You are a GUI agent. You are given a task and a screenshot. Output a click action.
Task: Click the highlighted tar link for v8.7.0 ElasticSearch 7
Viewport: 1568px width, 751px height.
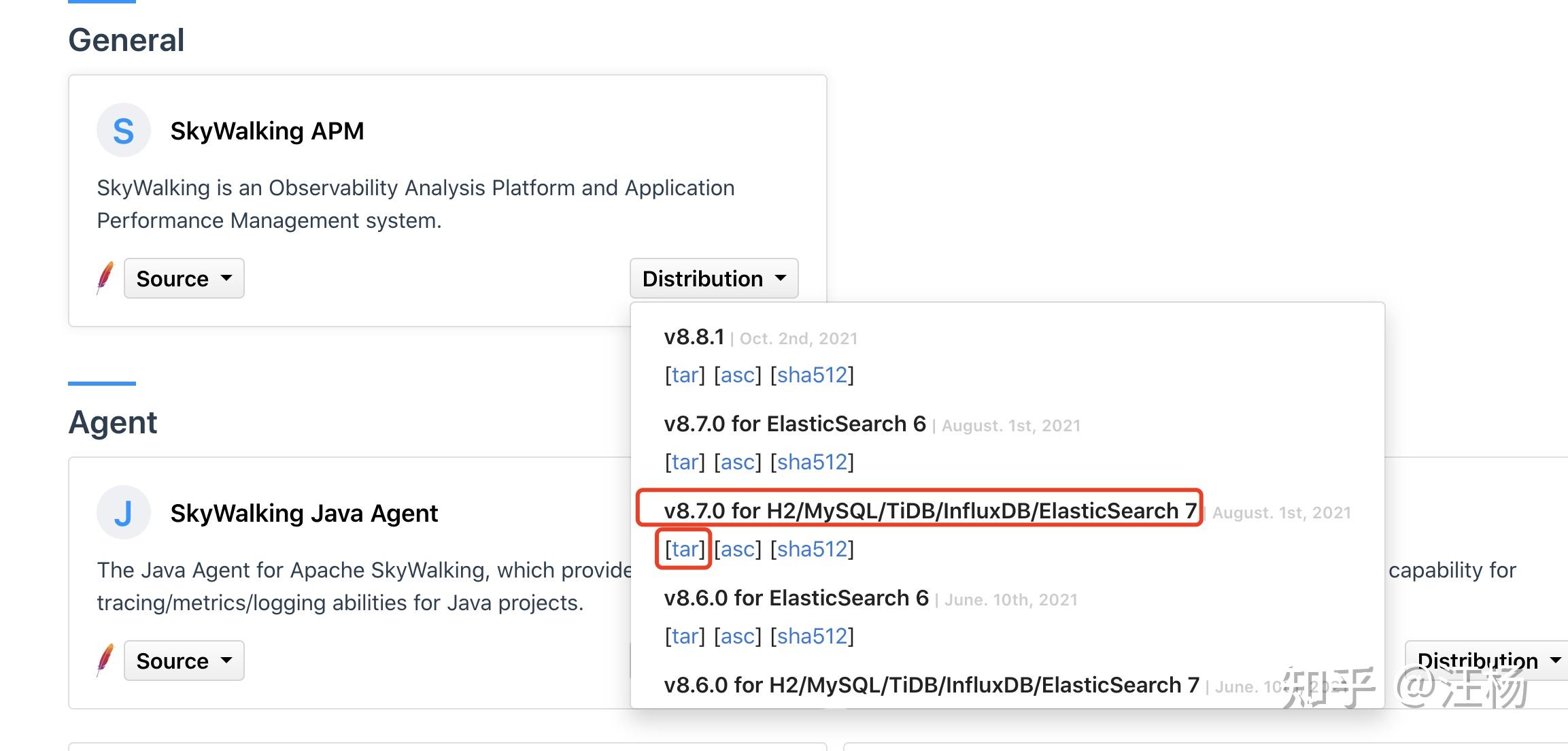tap(685, 549)
